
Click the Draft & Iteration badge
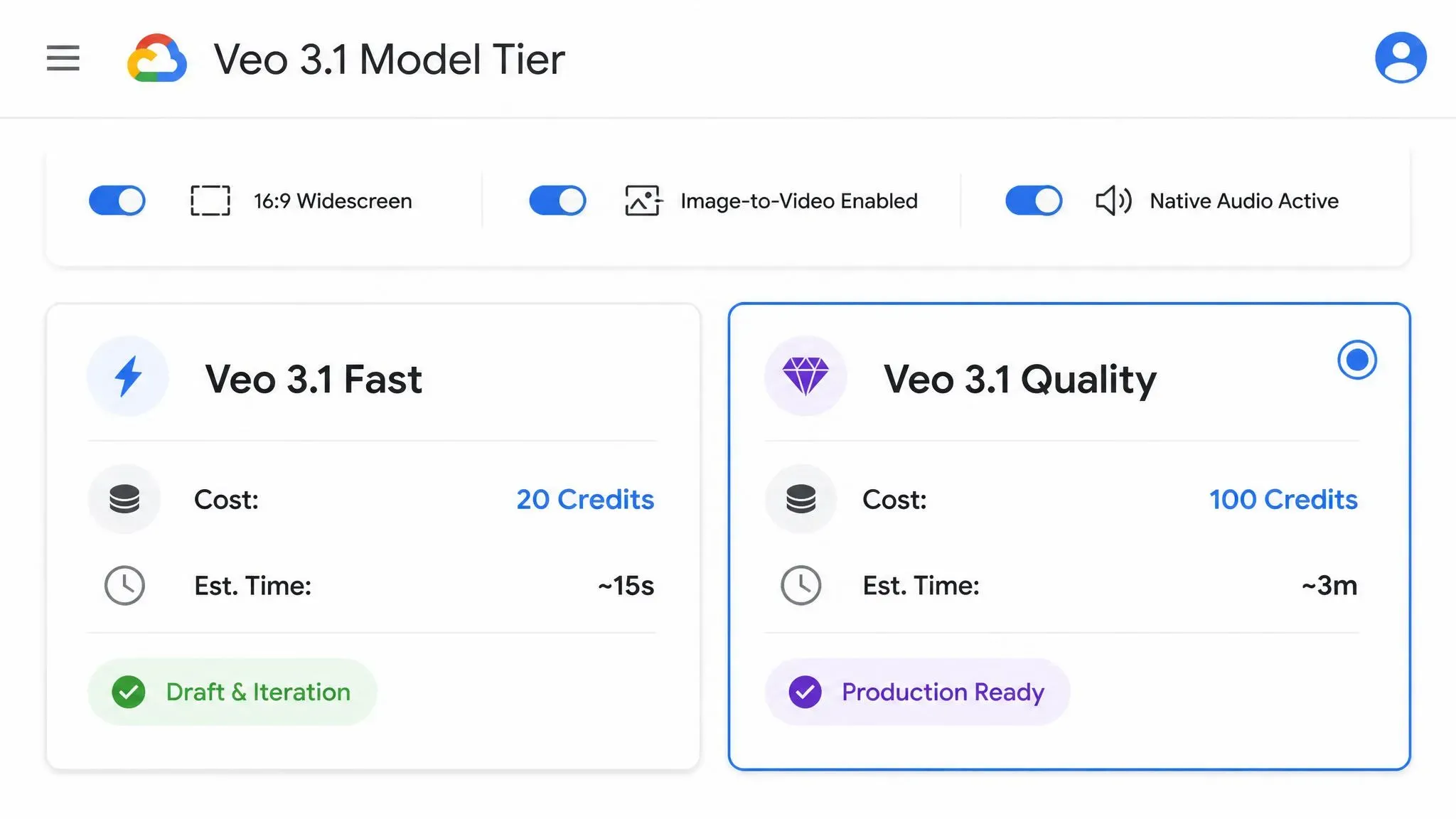[232, 692]
